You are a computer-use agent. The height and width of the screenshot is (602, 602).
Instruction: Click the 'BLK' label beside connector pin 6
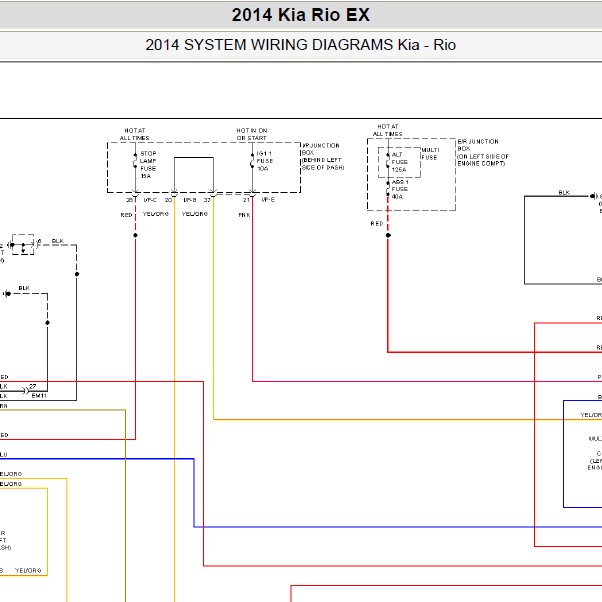pos(58,241)
